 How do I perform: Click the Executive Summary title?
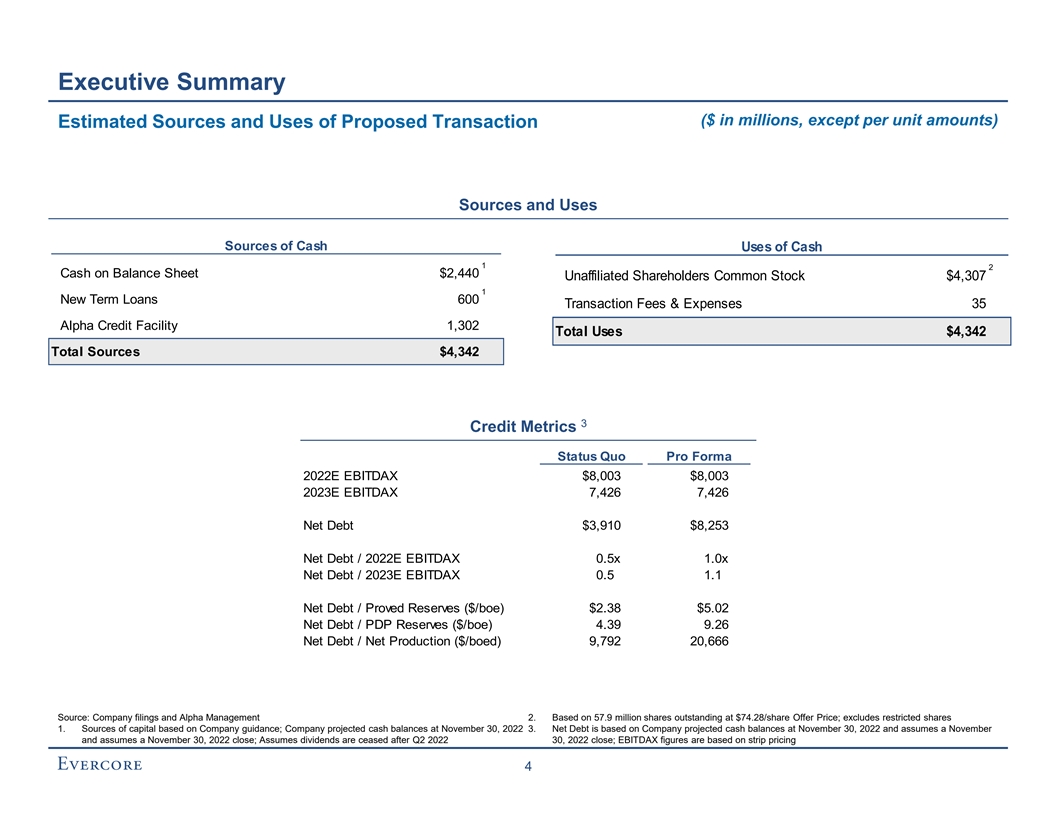tap(171, 81)
